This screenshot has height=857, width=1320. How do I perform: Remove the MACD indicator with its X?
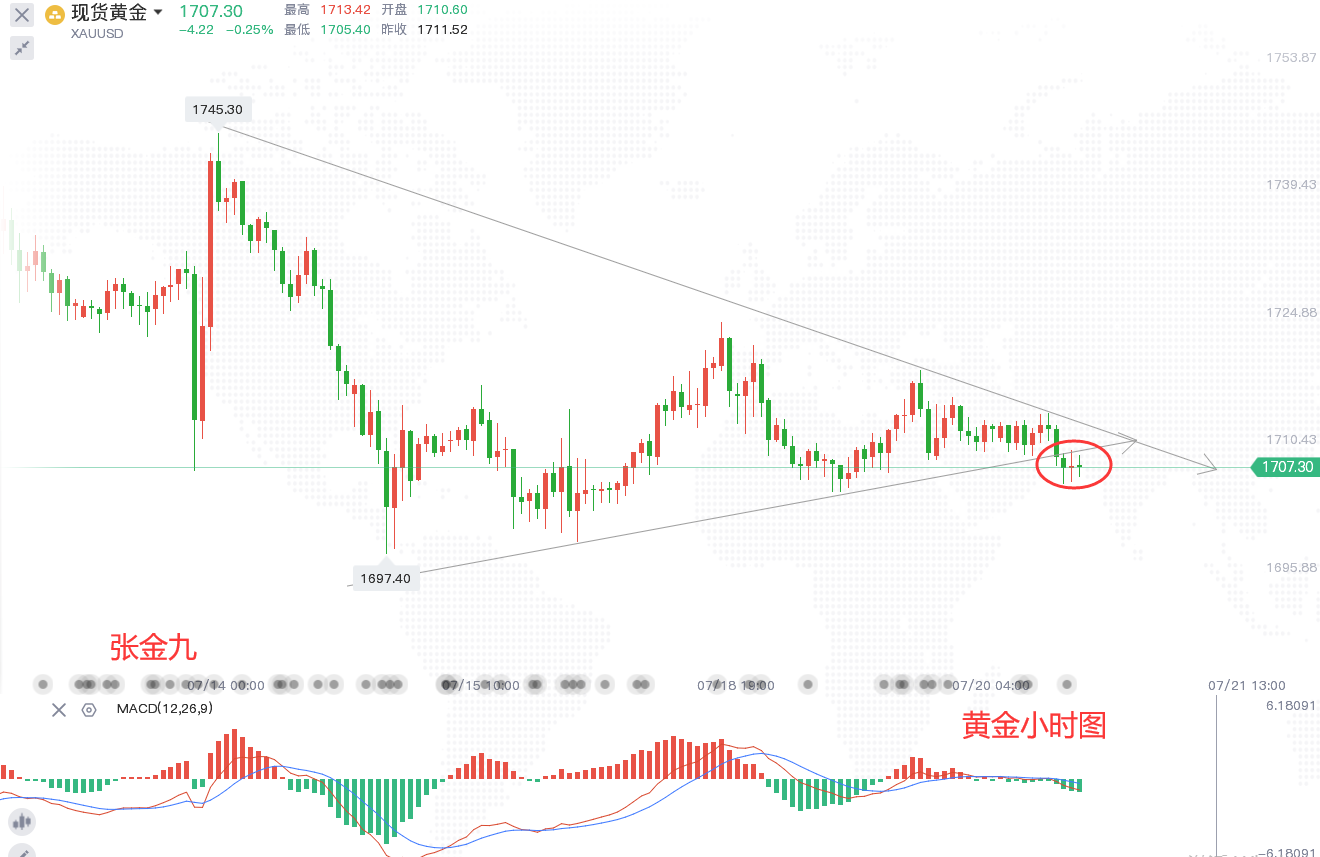tap(59, 710)
